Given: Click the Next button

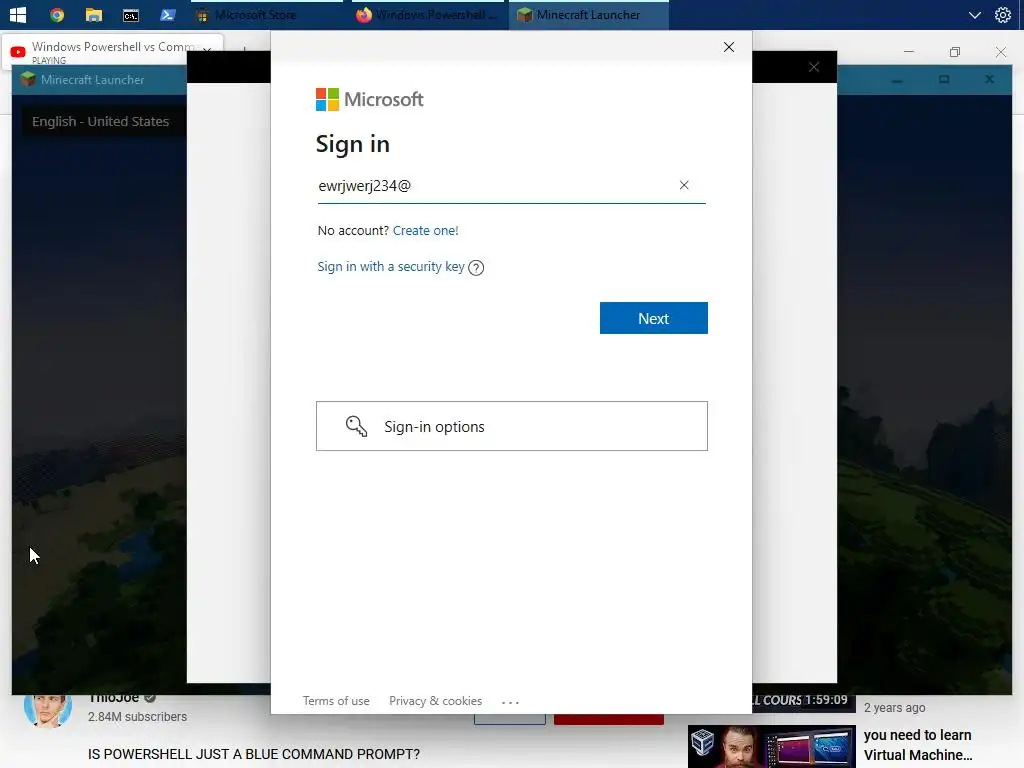Looking at the screenshot, I should coord(654,318).
